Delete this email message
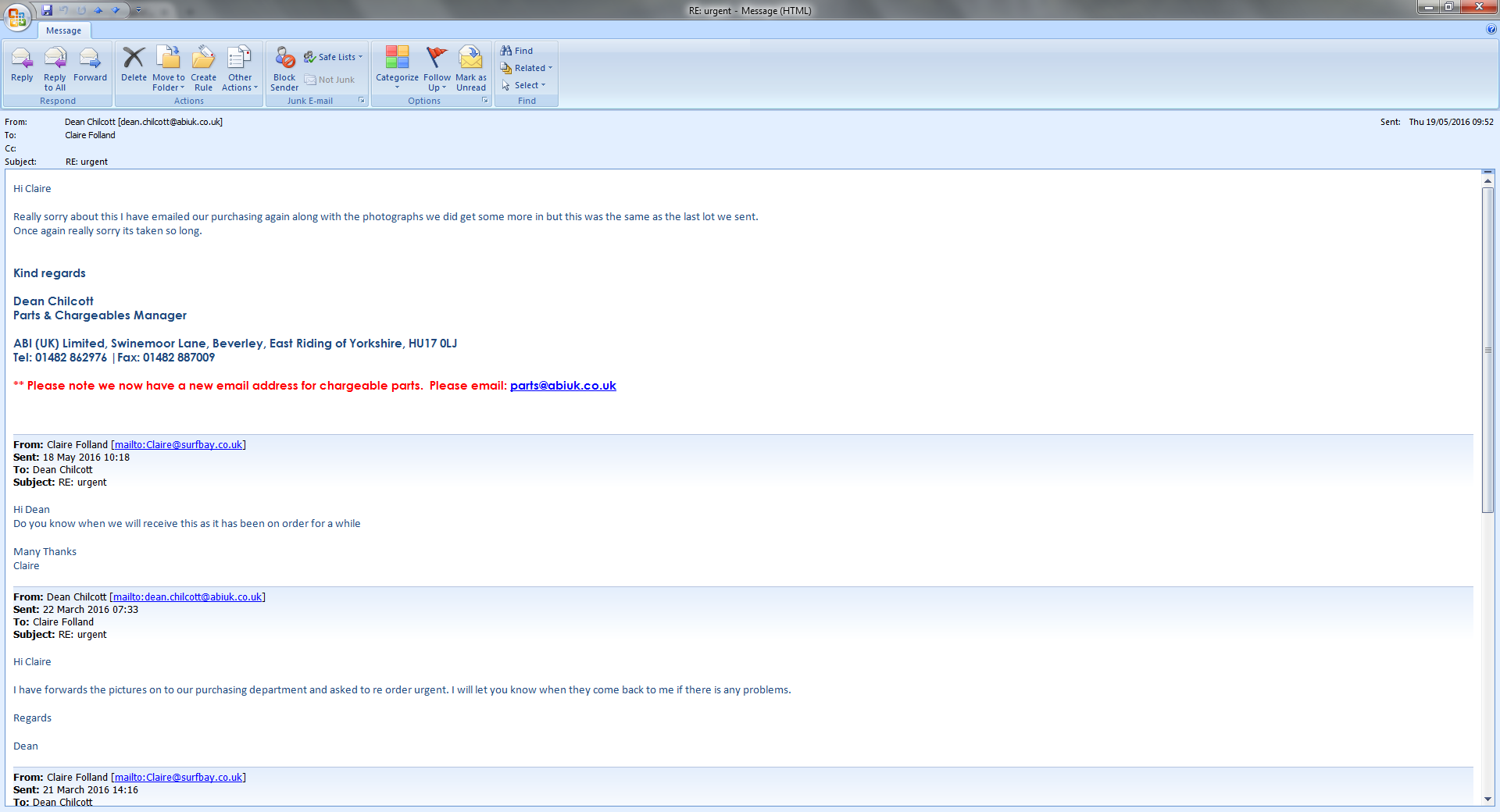 [x=134, y=65]
